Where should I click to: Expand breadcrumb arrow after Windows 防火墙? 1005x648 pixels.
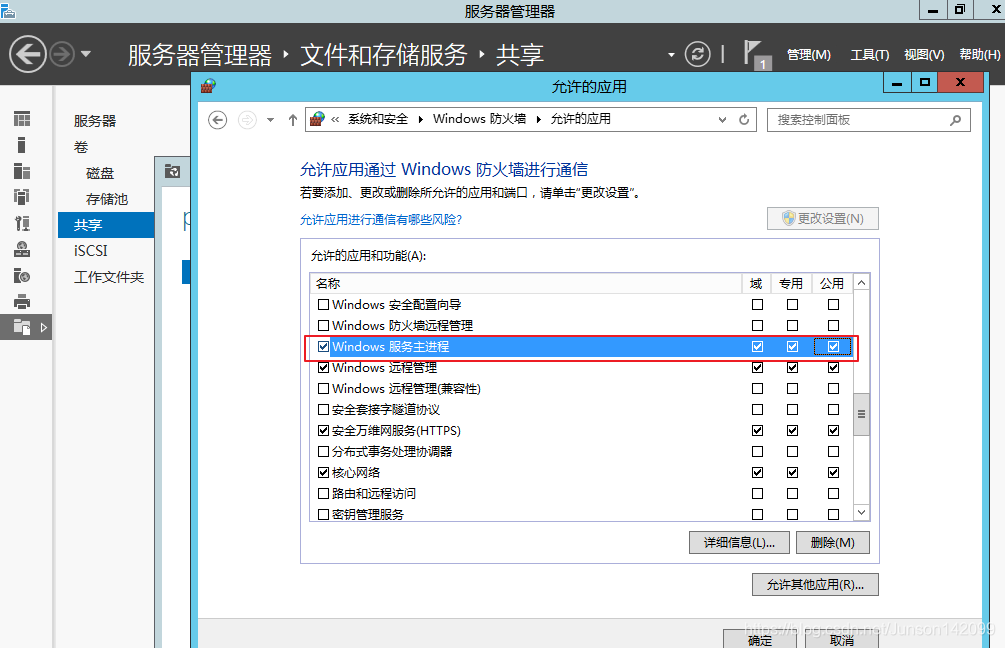coord(538,119)
